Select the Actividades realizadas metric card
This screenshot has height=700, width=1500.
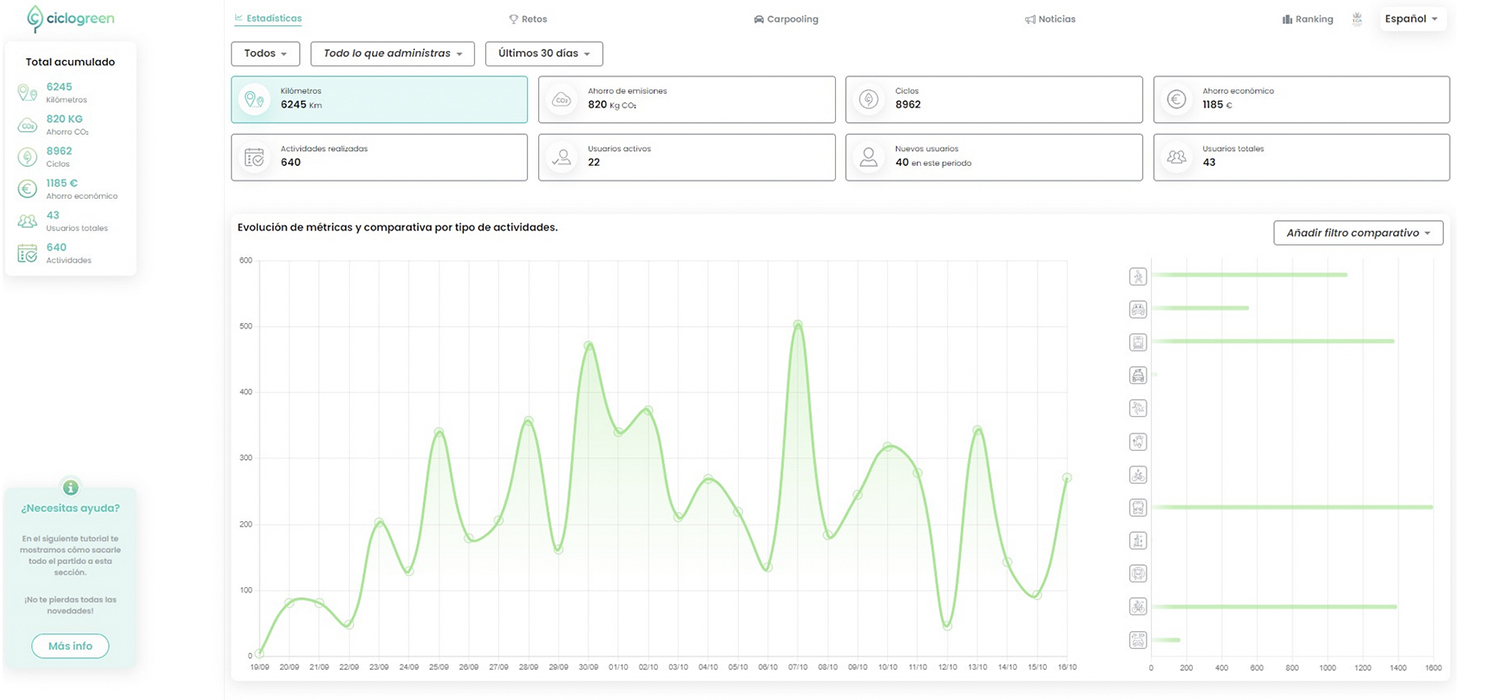[x=379, y=157]
